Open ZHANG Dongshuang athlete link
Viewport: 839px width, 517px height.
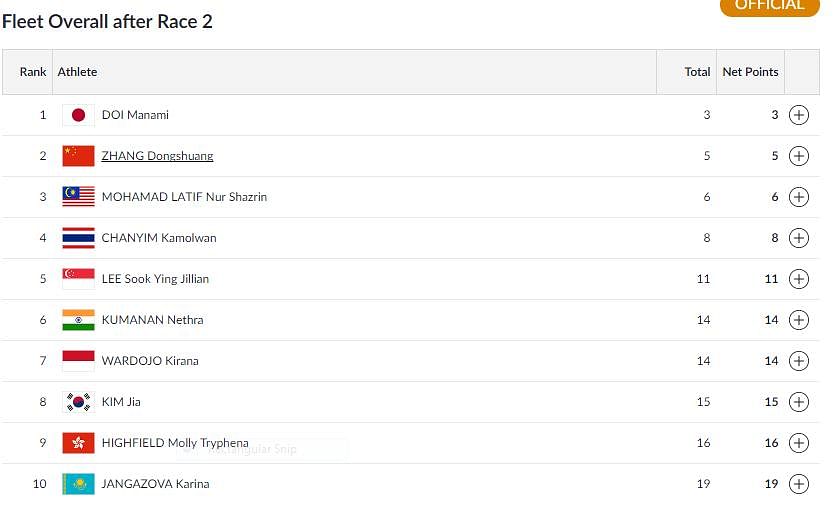157,156
